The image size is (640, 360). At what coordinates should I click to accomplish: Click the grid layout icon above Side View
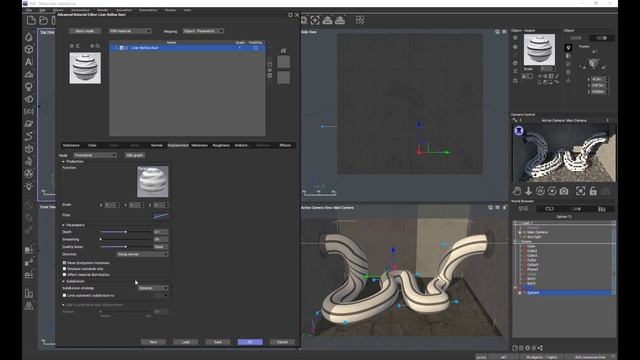click(360, 20)
